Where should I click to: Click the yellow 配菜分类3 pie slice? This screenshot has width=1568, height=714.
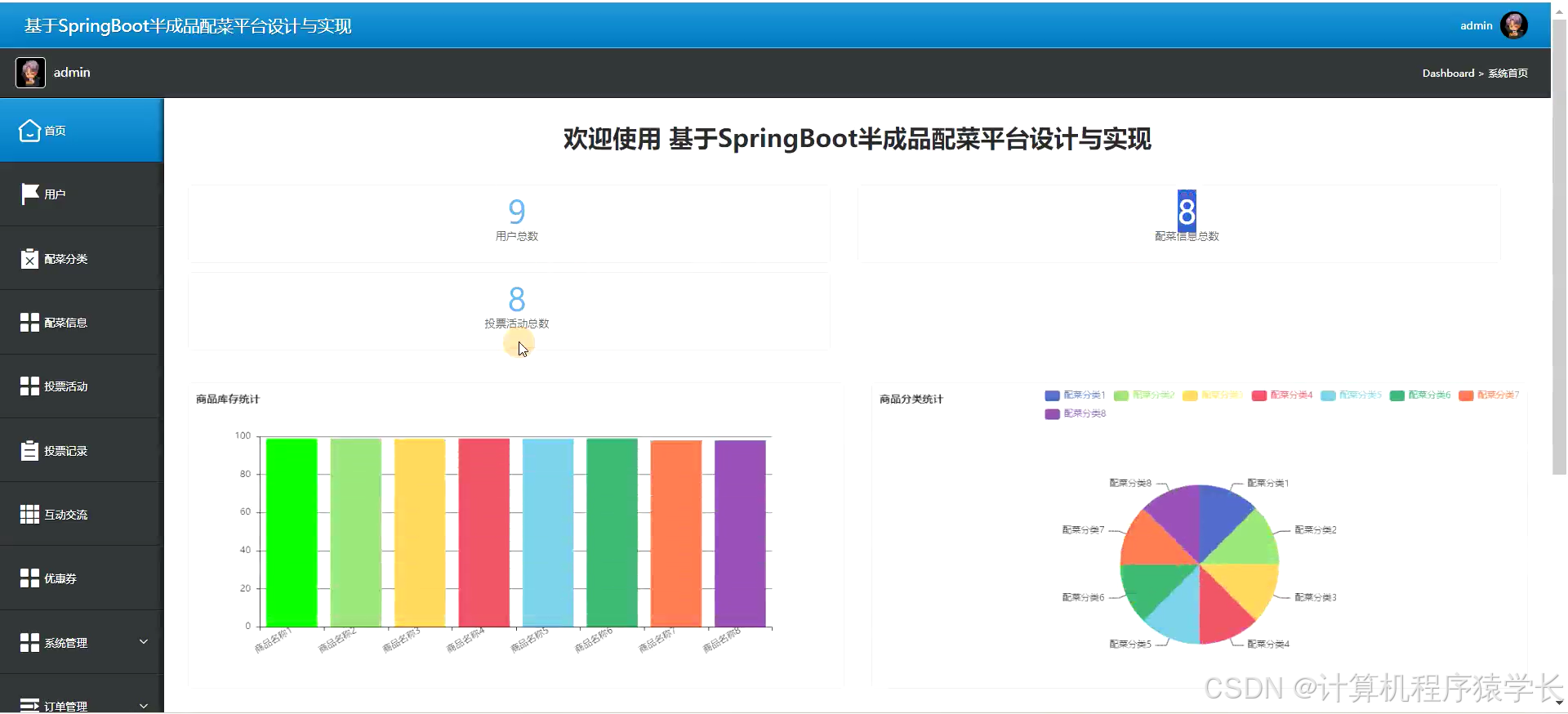1248,585
